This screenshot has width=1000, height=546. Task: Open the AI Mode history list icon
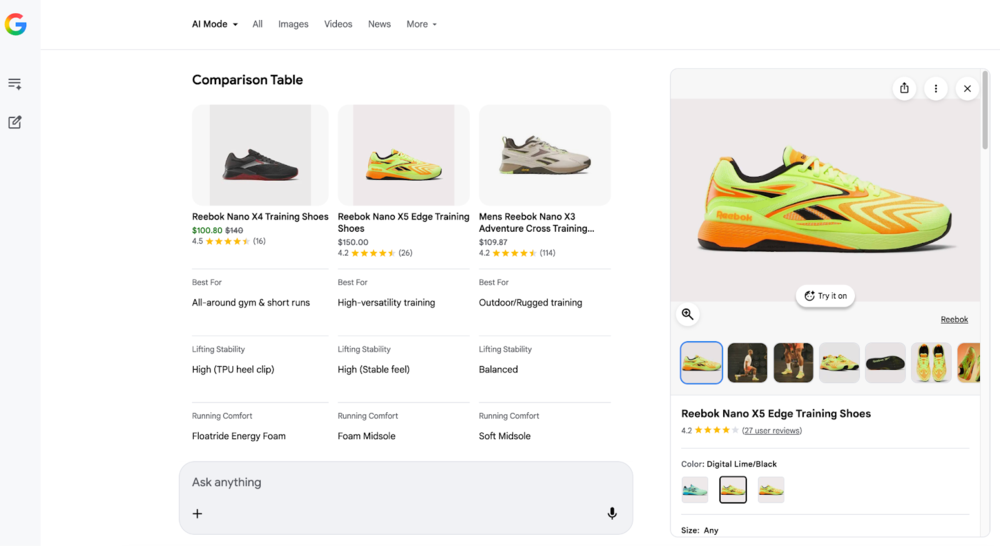click(x=15, y=84)
